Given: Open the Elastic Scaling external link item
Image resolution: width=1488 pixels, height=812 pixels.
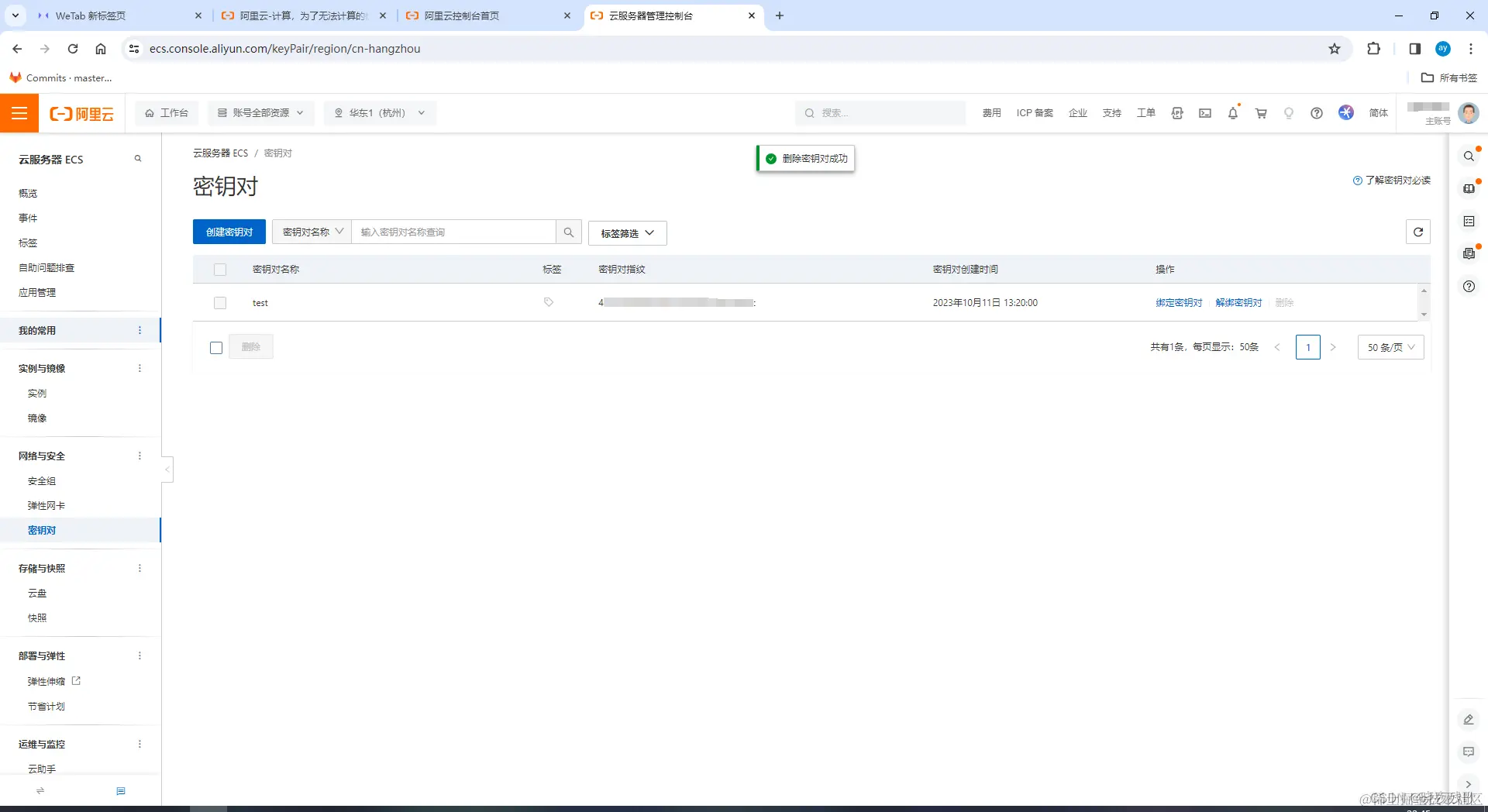Looking at the screenshot, I should pyautogui.click(x=54, y=682).
